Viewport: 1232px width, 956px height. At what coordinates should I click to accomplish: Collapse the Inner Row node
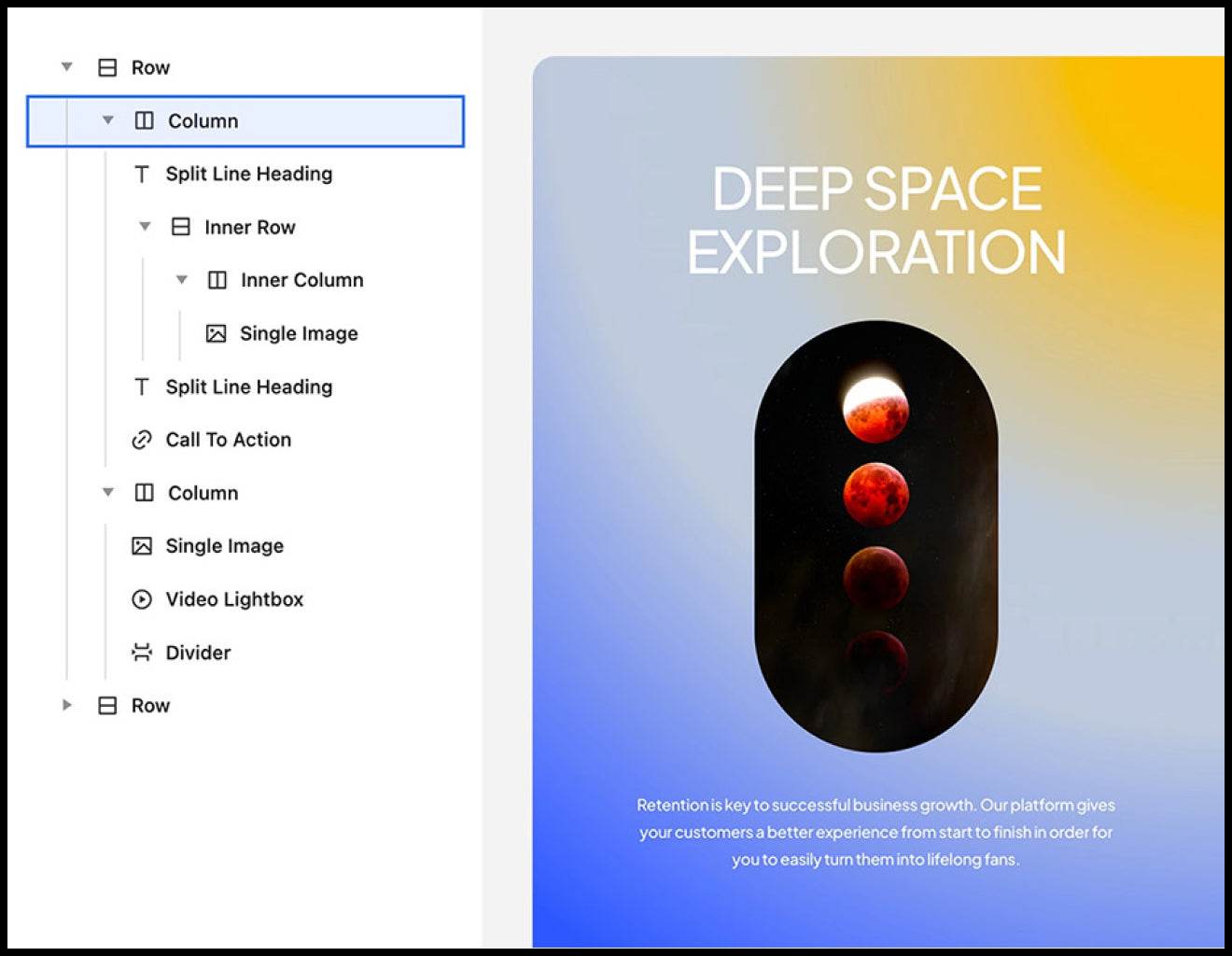pyautogui.click(x=145, y=227)
